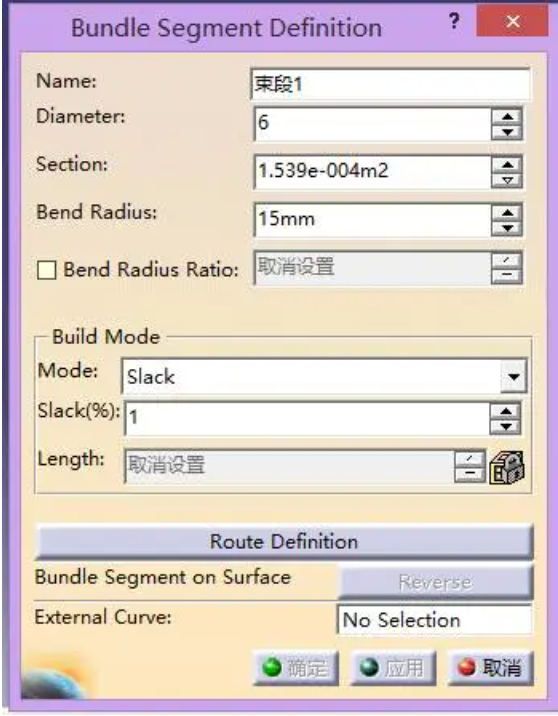This screenshot has height=716, width=558.
Task: Close the Bundle Segment Definition dialog
Action: [x=512, y=21]
